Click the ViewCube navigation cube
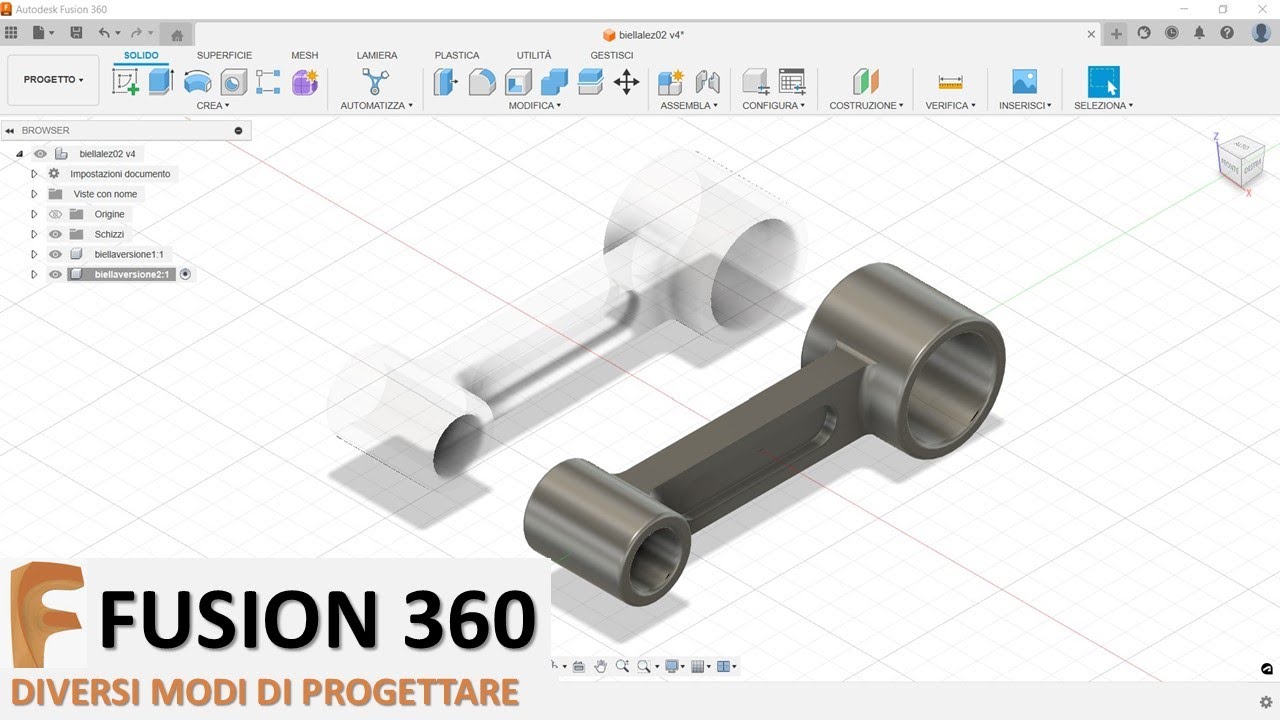Viewport: 1280px width, 720px height. coord(1240,160)
